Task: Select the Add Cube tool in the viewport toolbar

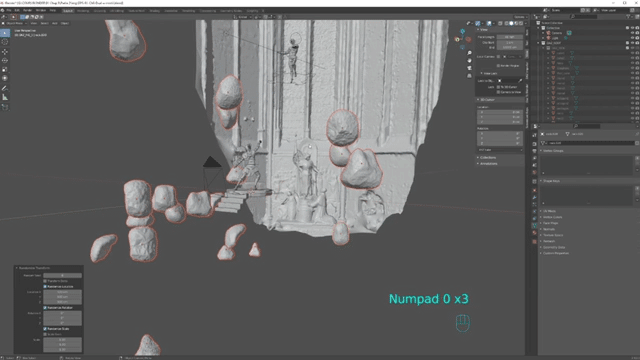Action: coord(5,107)
